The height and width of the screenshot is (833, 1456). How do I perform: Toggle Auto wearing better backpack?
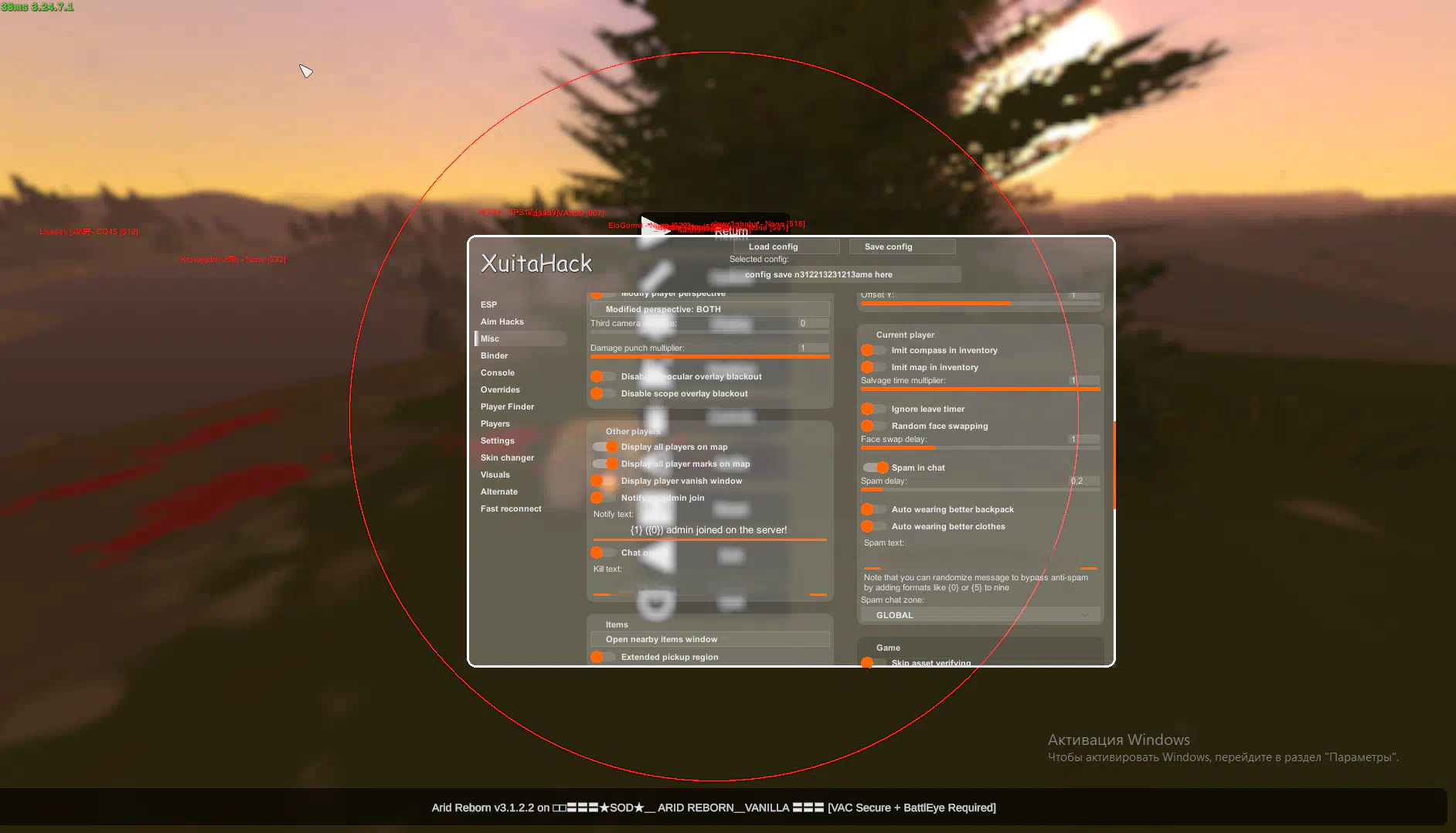pyautogui.click(x=873, y=509)
